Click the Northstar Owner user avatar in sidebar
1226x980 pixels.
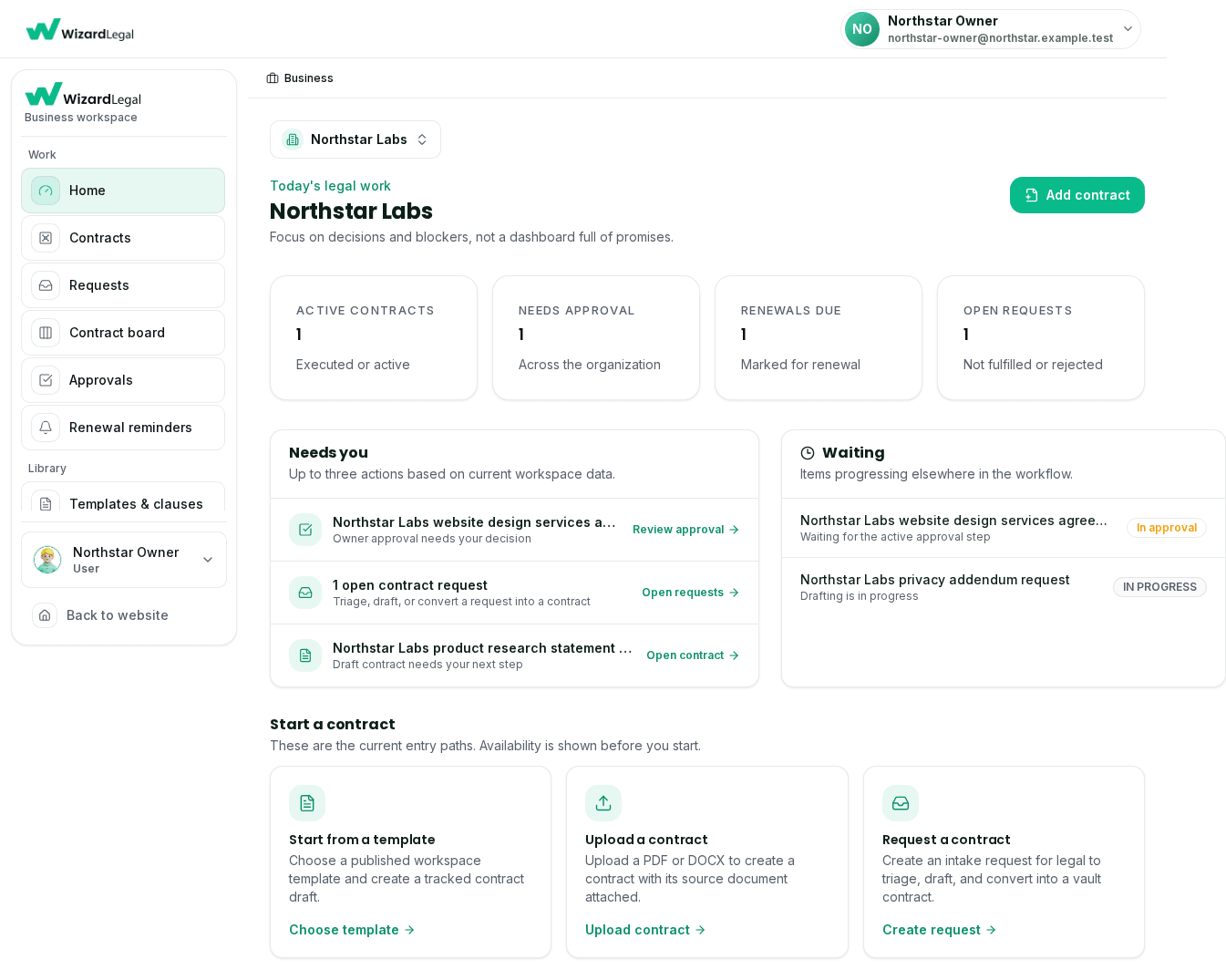coord(47,560)
